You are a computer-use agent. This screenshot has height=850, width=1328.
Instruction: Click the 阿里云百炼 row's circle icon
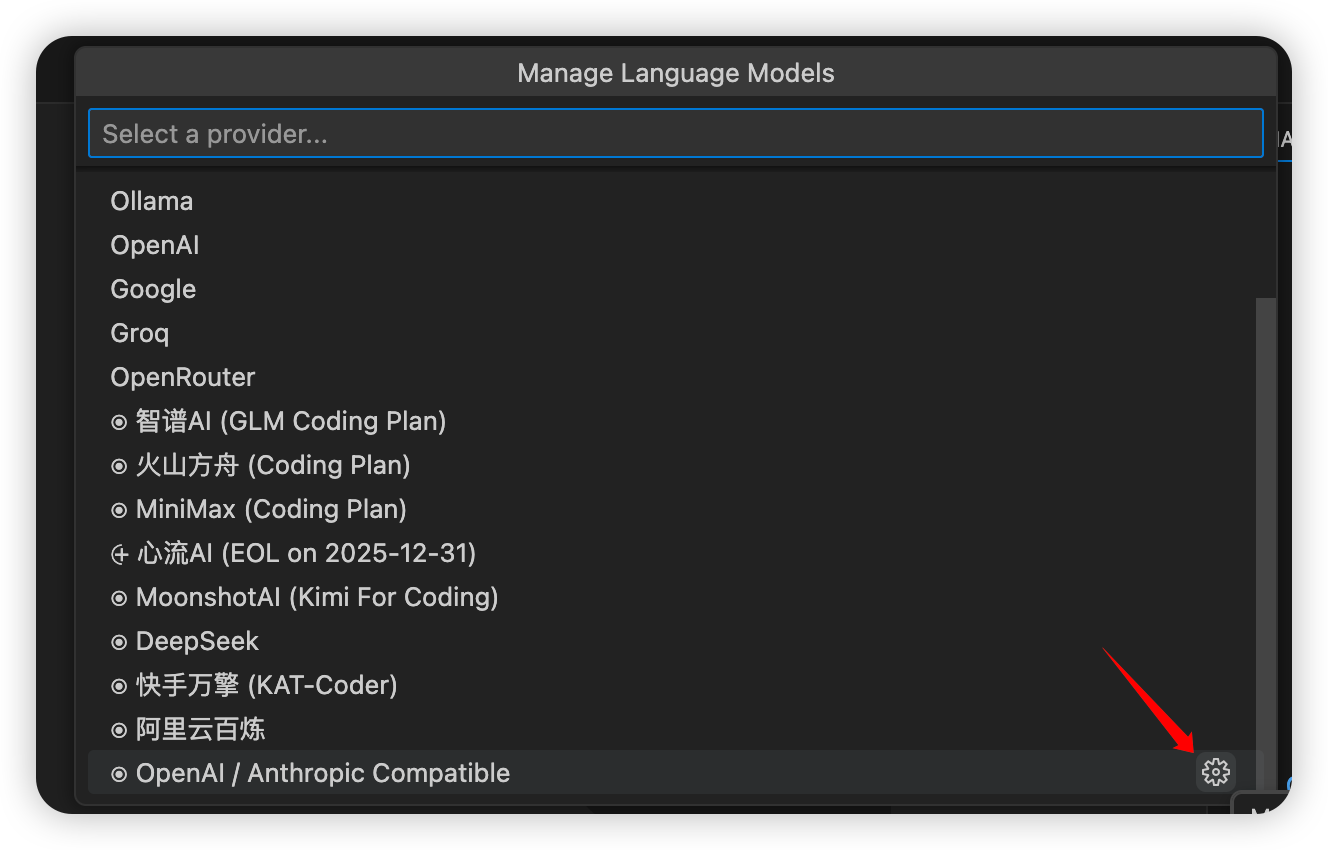pyautogui.click(x=119, y=730)
